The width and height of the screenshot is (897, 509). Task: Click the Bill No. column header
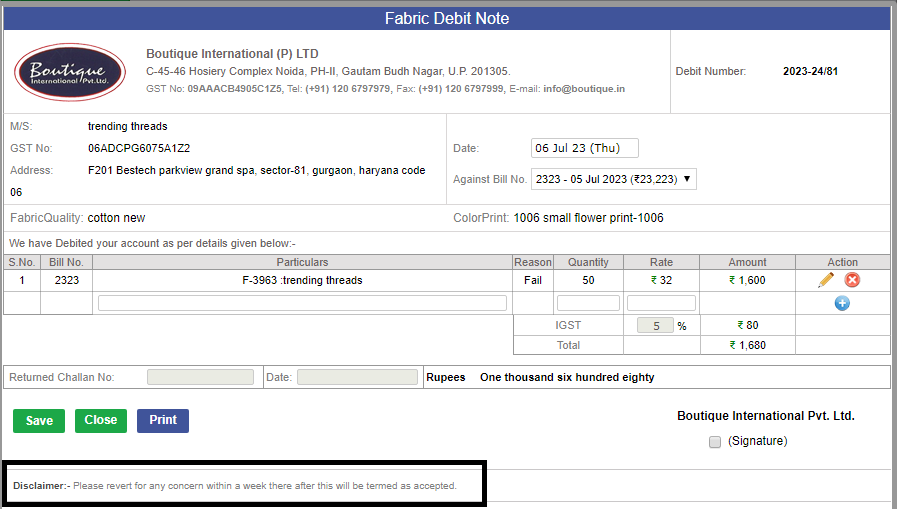66,262
